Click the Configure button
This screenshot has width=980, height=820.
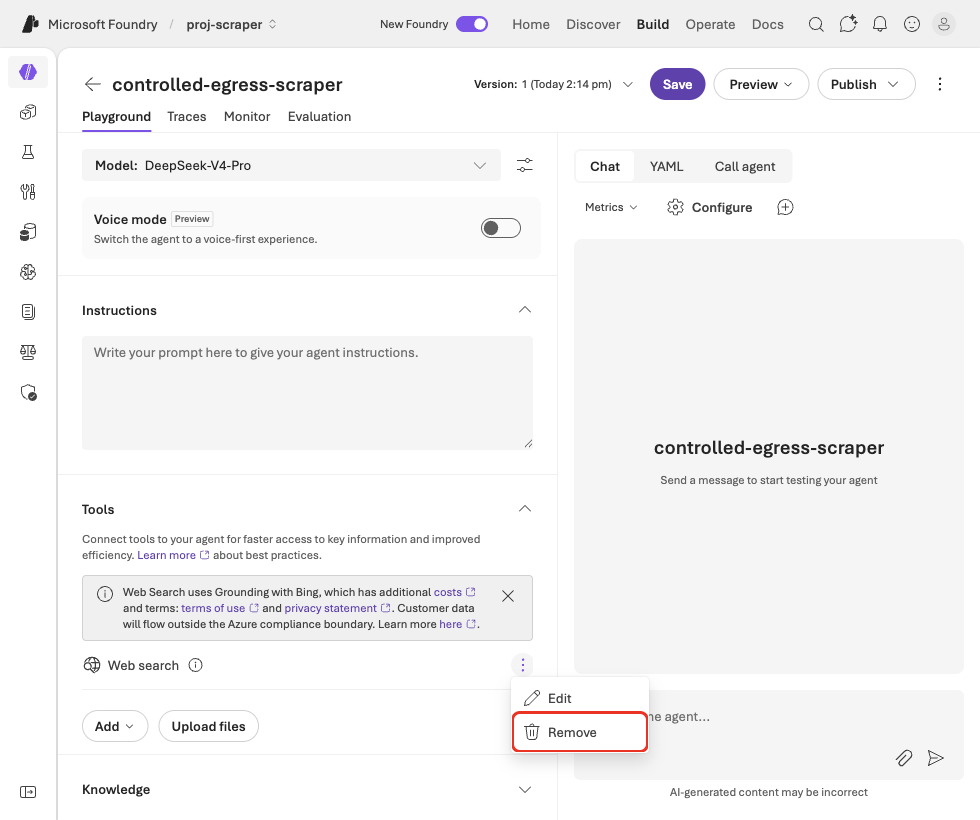(x=709, y=208)
